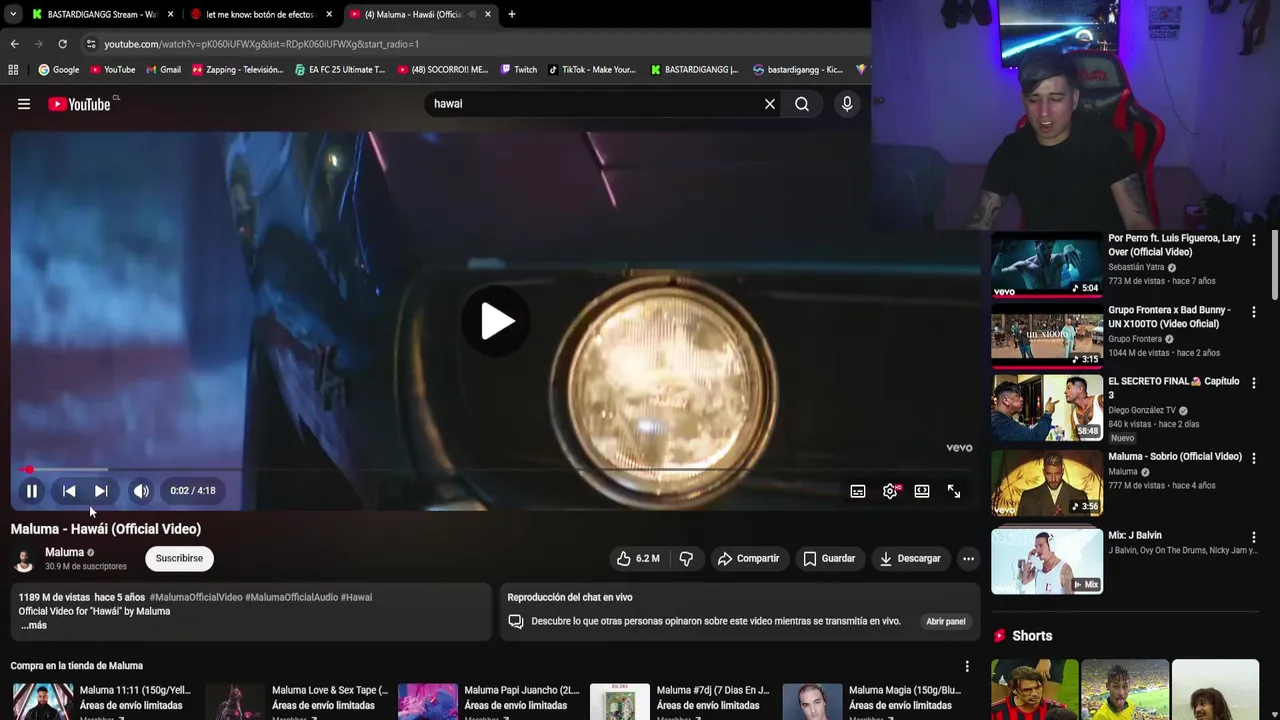Skip to the previous video

69,491
